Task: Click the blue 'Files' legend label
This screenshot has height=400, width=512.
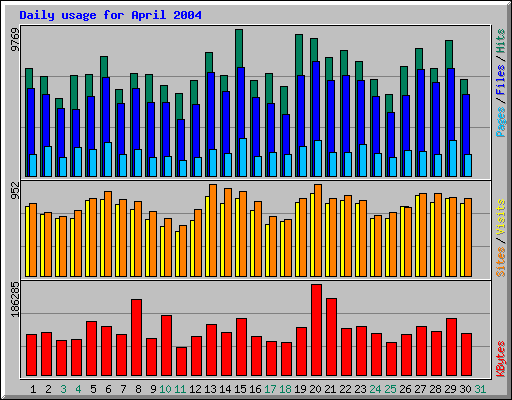Action: (500, 80)
